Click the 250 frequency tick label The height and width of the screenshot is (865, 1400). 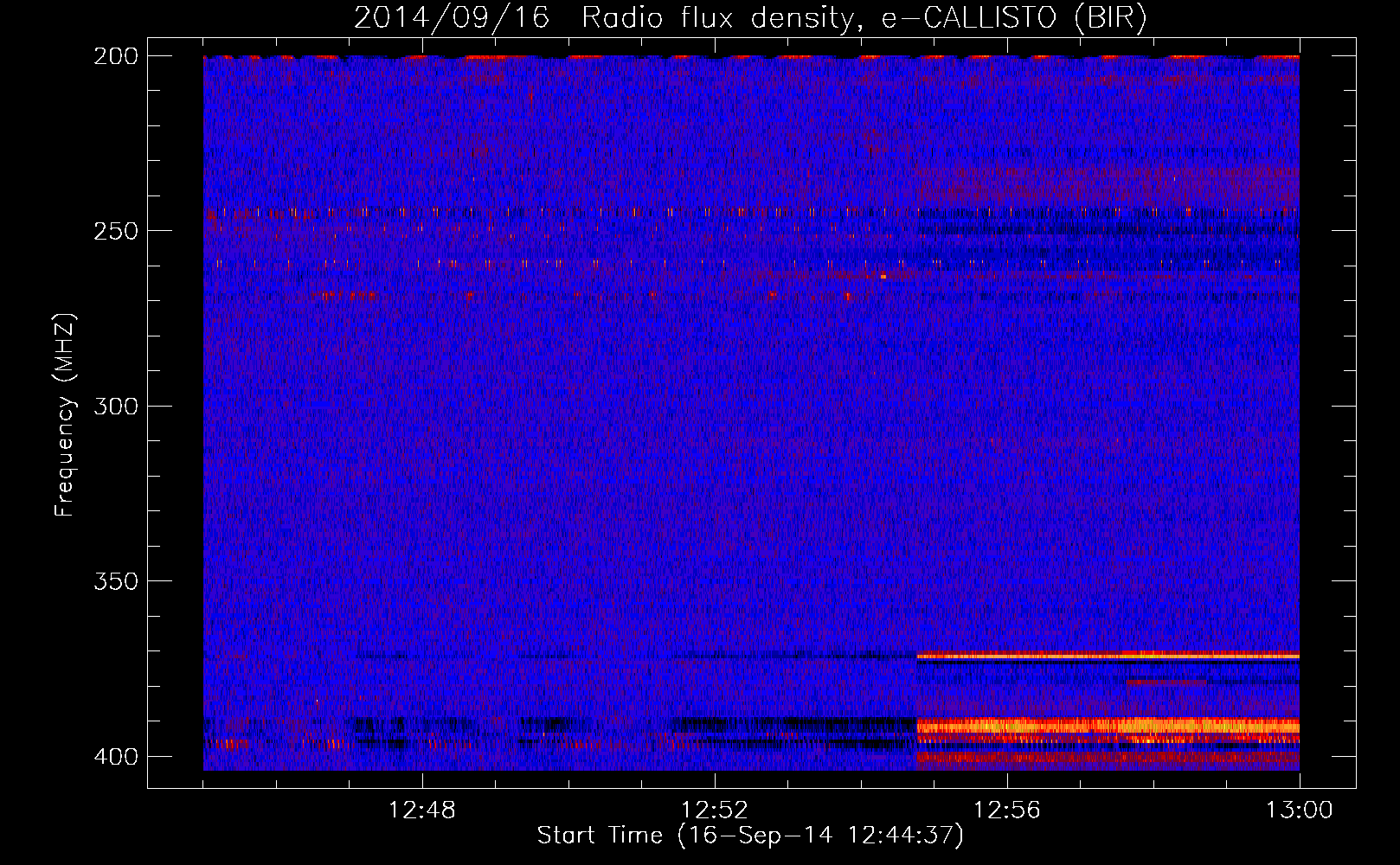(x=115, y=231)
